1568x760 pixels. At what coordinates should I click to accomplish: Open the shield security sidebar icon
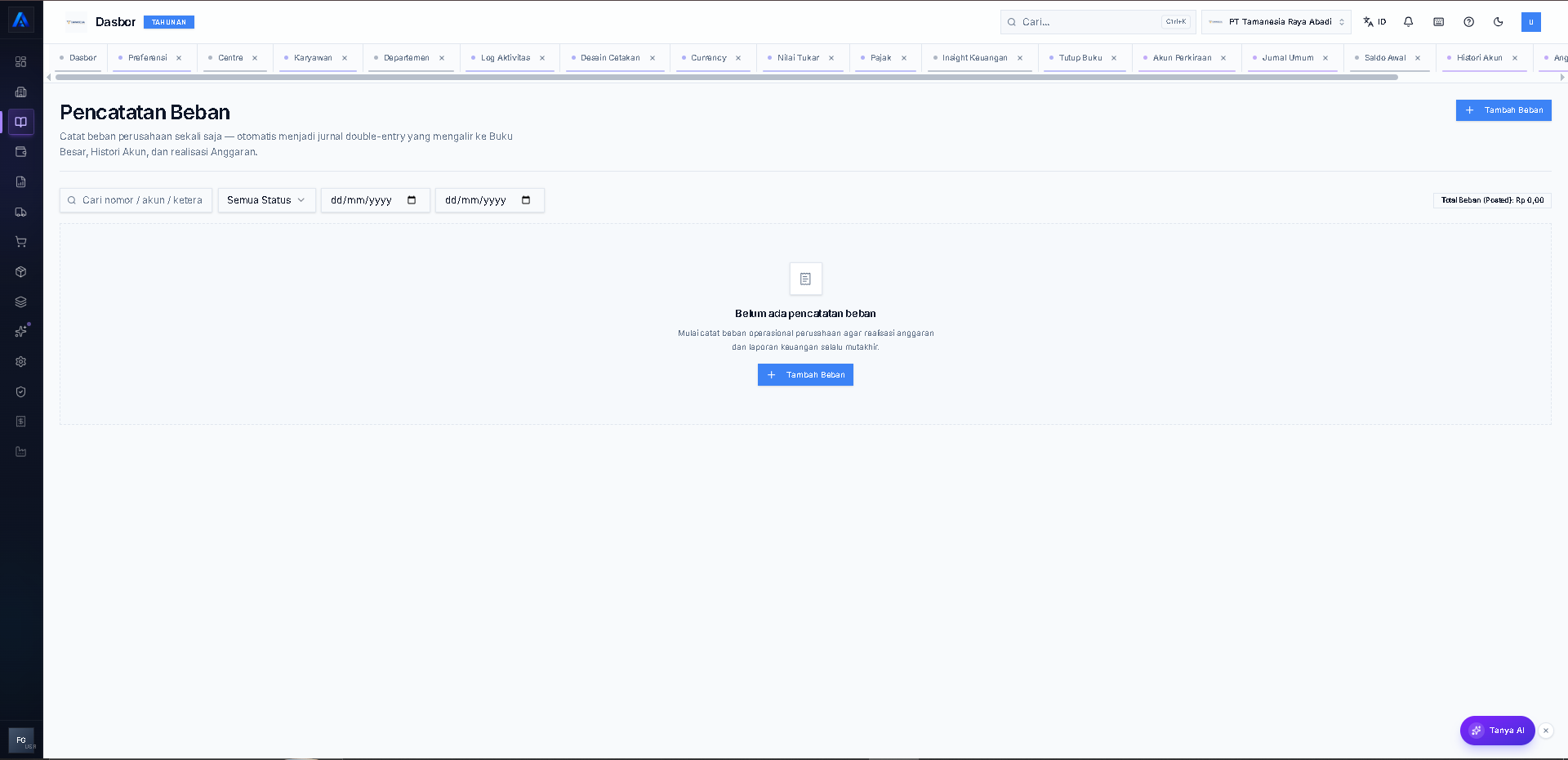pyautogui.click(x=21, y=391)
